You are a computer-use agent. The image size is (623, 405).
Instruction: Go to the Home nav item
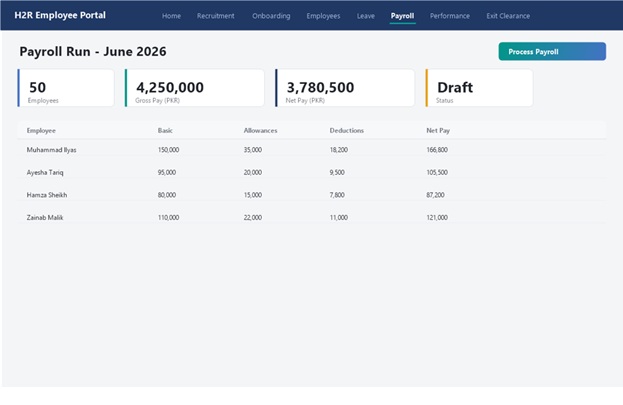(x=171, y=16)
